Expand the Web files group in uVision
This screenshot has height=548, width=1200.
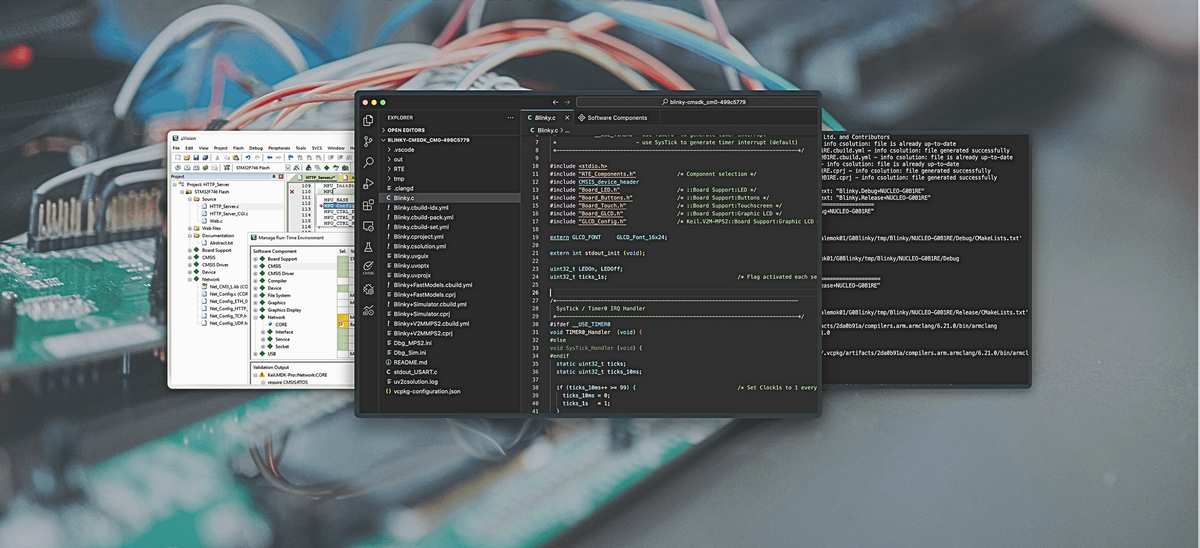[190, 228]
